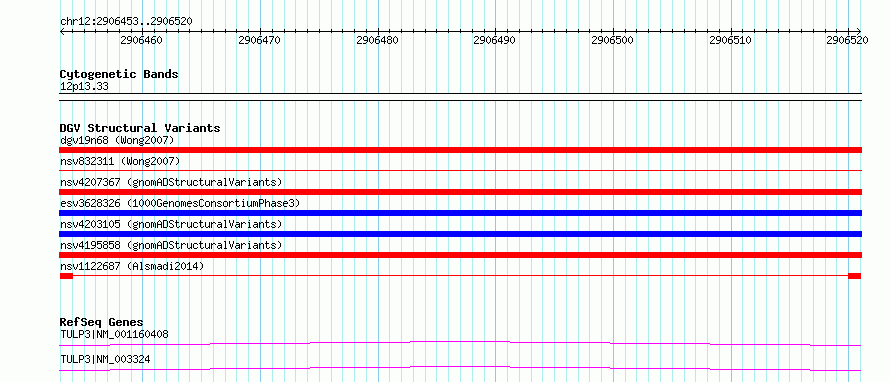Open the nsv1122687 (Alsmadi2014) variant label
The image size is (890, 382).
tap(132, 266)
